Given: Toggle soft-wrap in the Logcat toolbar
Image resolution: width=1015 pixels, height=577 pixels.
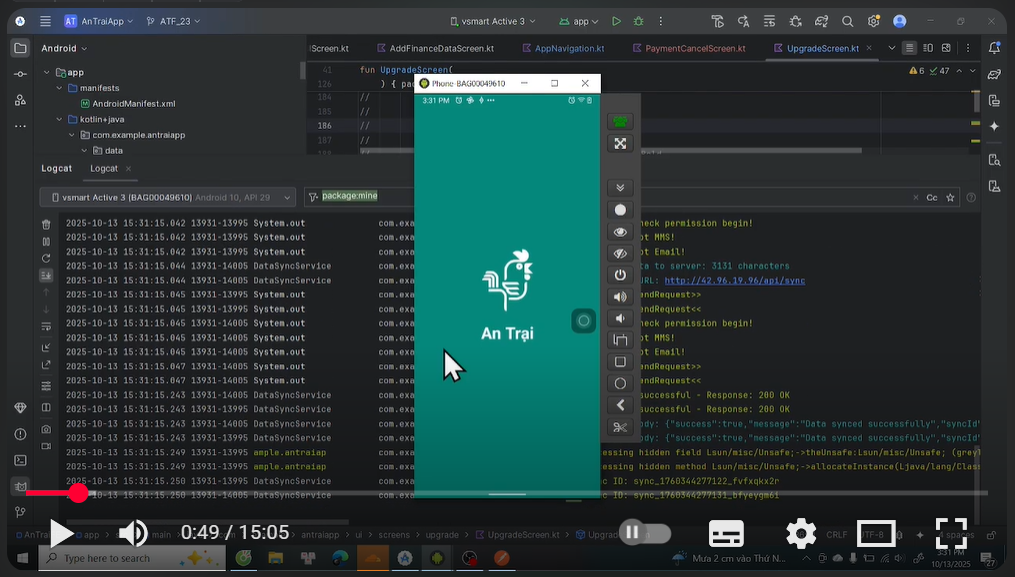Looking at the screenshot, I should pyautogui.click(x=44, y=326).
